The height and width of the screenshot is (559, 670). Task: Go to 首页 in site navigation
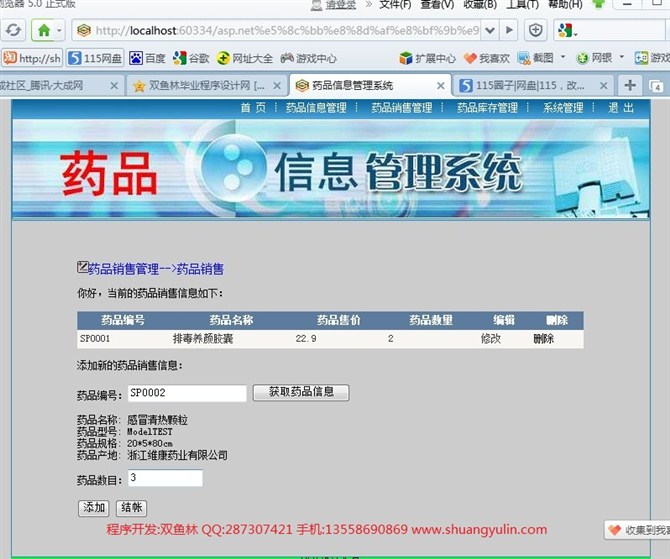(x=253, y=107)
